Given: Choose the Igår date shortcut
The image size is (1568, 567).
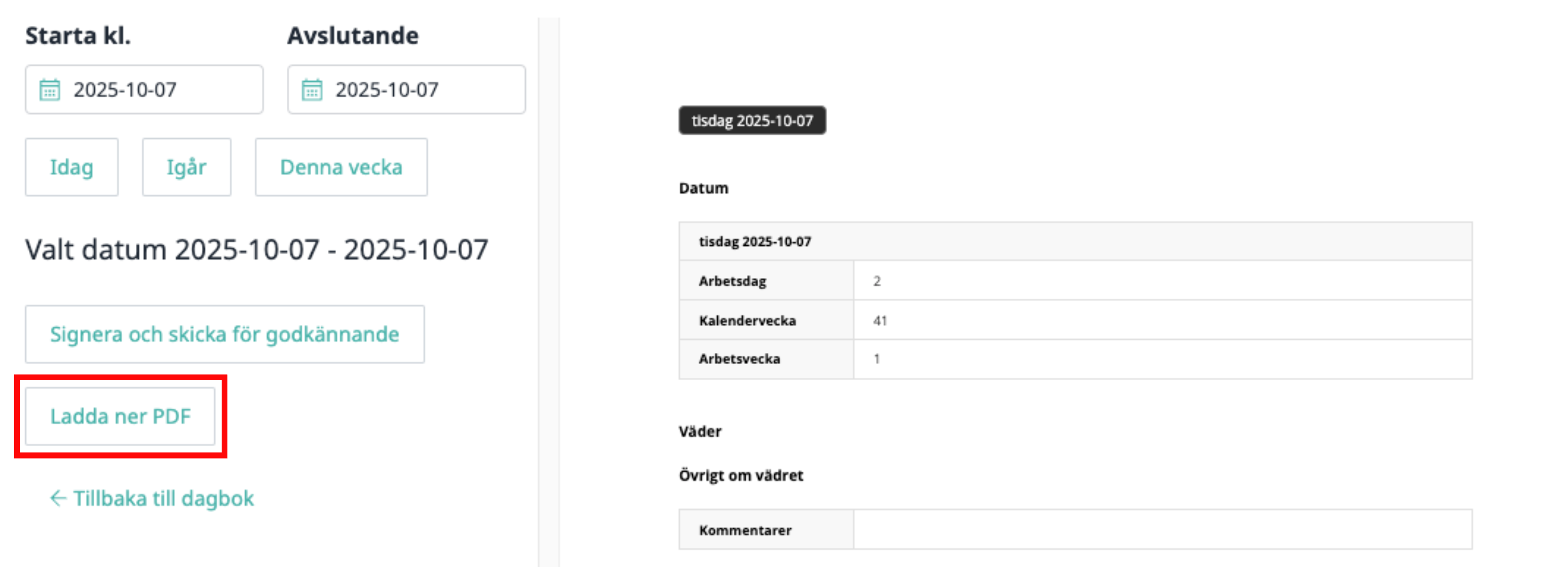Looking at the screenshot, I should coord(187,167).
